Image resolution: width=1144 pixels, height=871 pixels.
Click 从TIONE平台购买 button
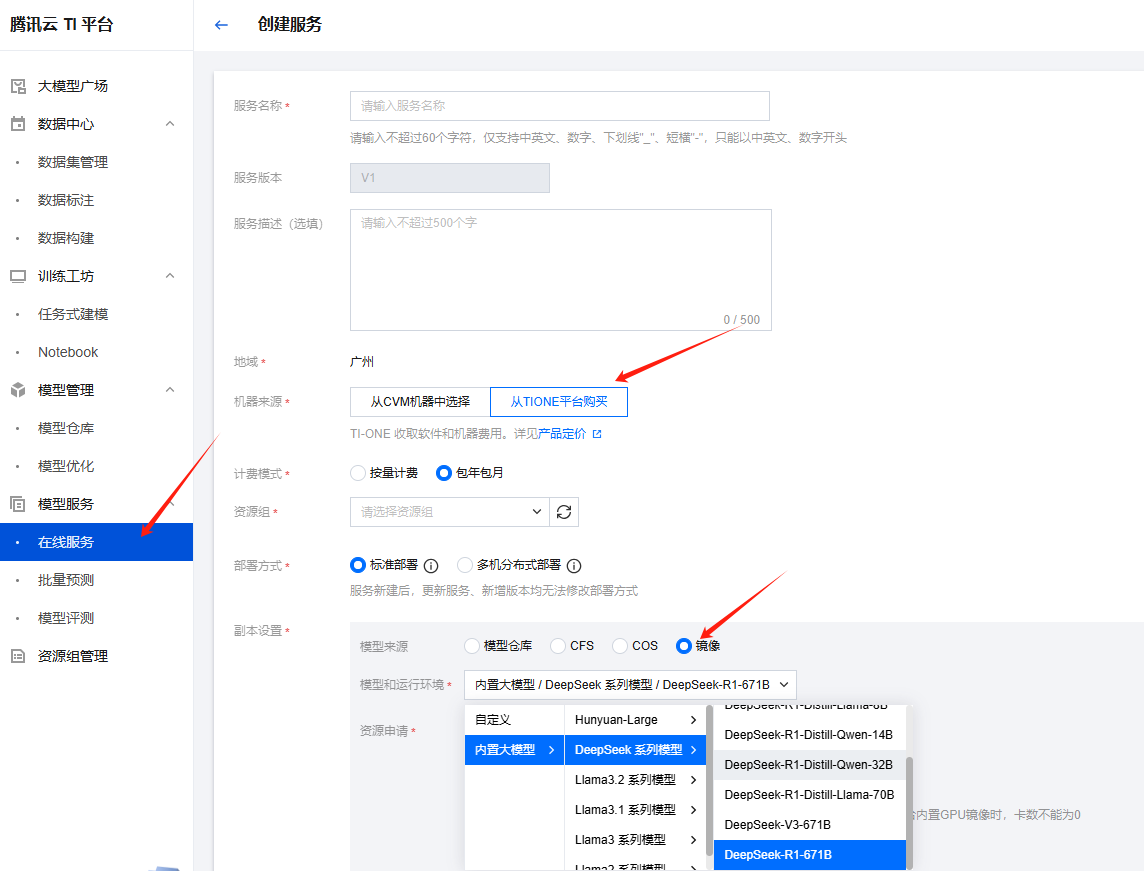(559, 402)
